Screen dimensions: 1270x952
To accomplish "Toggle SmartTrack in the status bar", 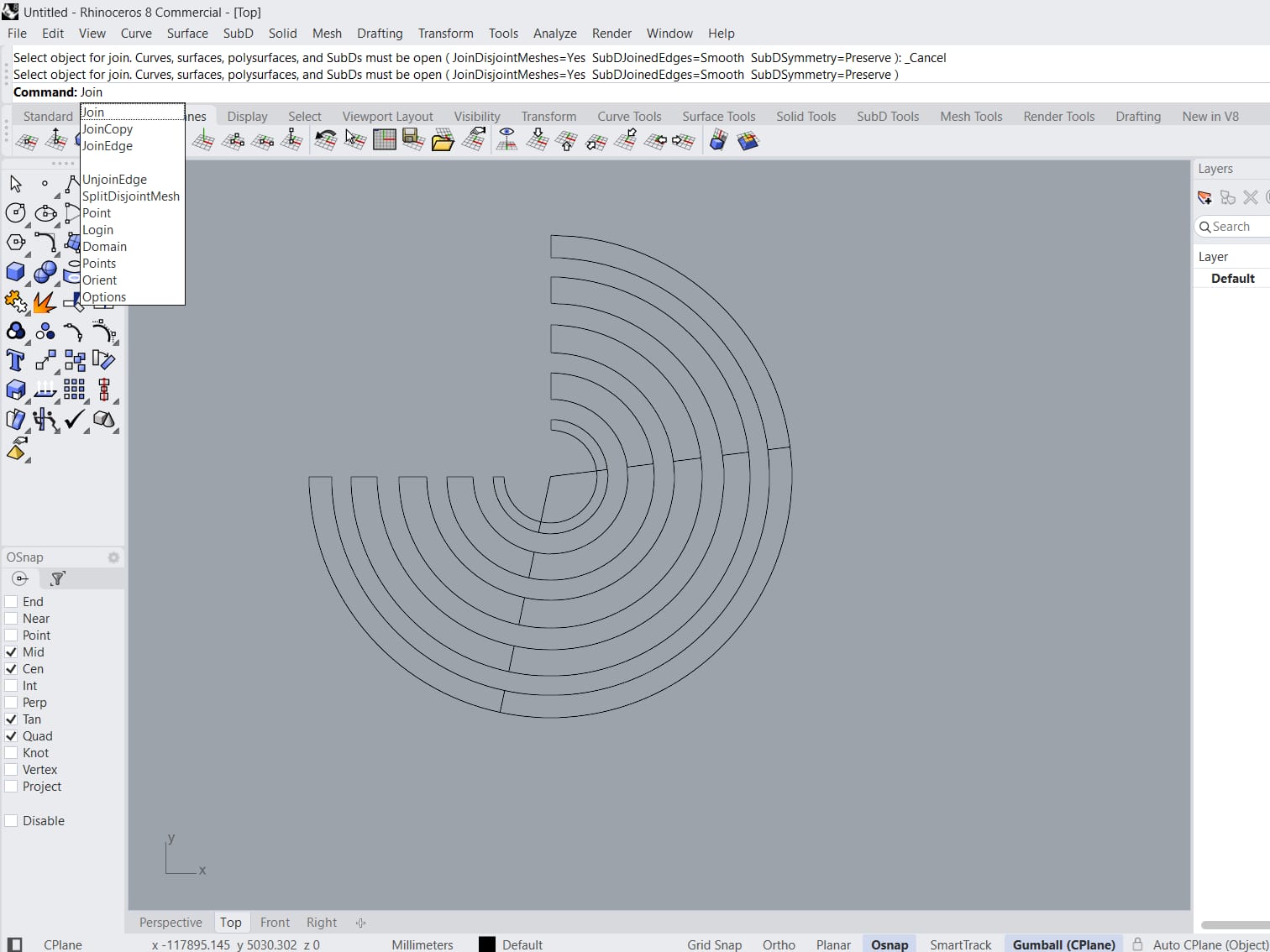I will 960,944.
